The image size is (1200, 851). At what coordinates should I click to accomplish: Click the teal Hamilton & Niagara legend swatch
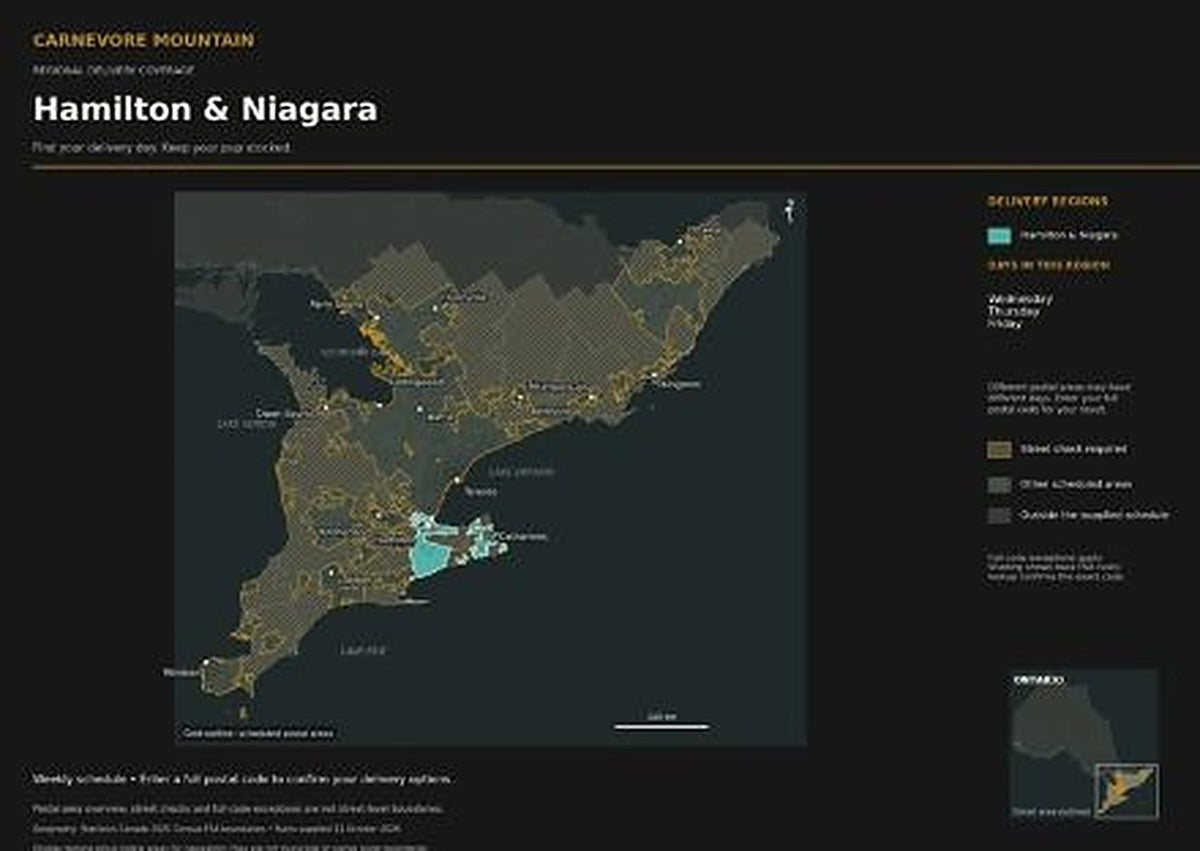point(999,236)
